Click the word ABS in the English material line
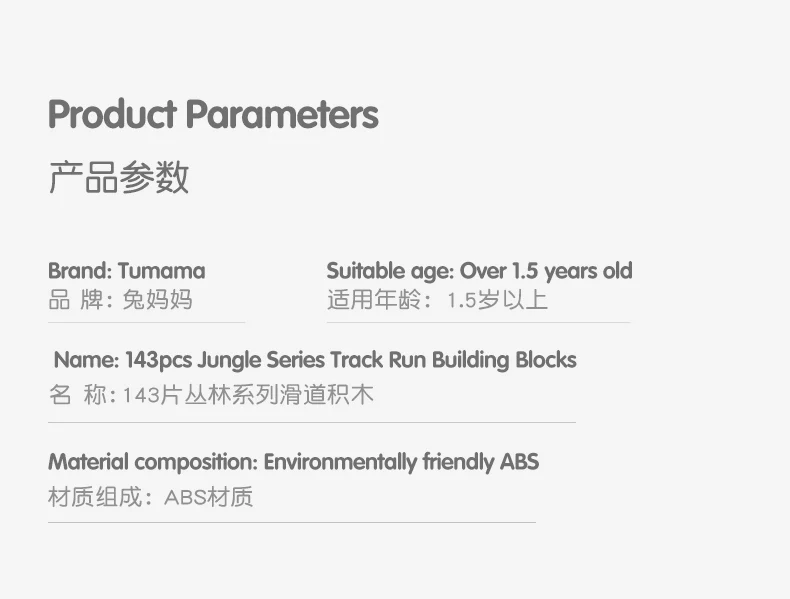This screenshot has height=599, width=790. pos(519,462)
